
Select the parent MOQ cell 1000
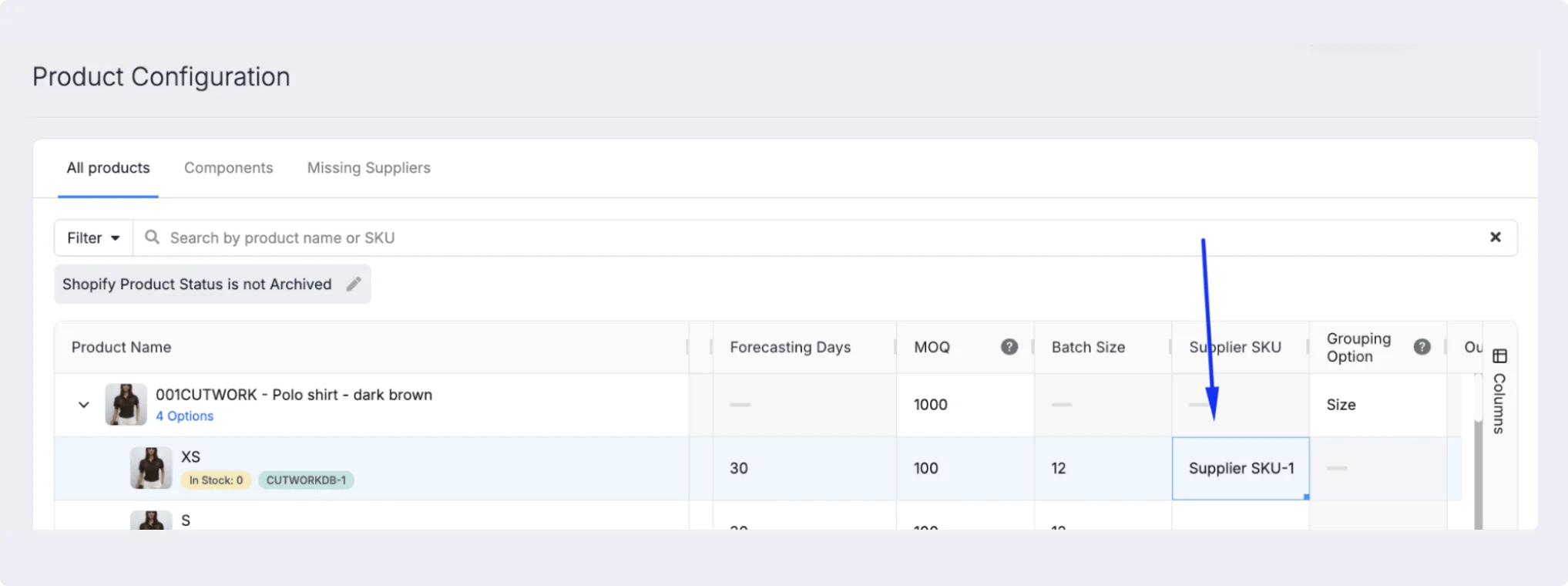click(x=965, y=405)
